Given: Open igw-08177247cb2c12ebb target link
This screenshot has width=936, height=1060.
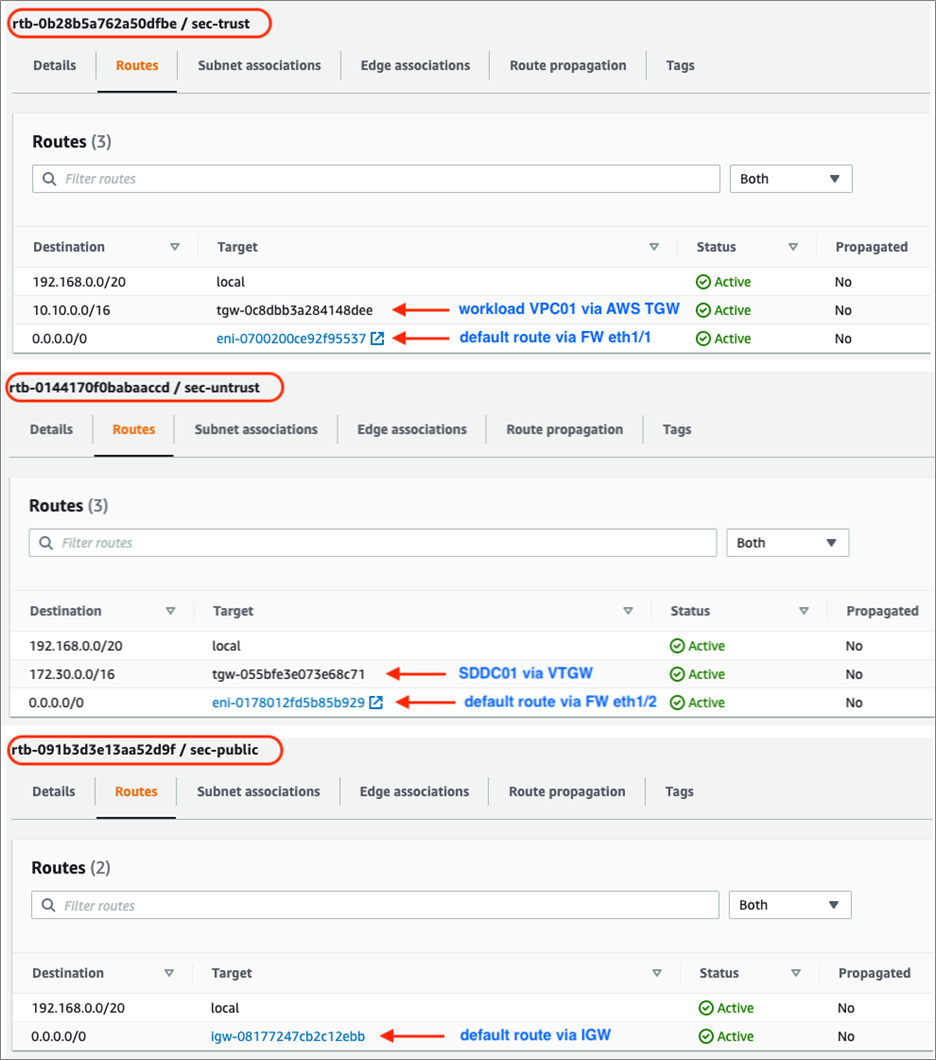Looking at the screenshot, I should point(288,1037).
